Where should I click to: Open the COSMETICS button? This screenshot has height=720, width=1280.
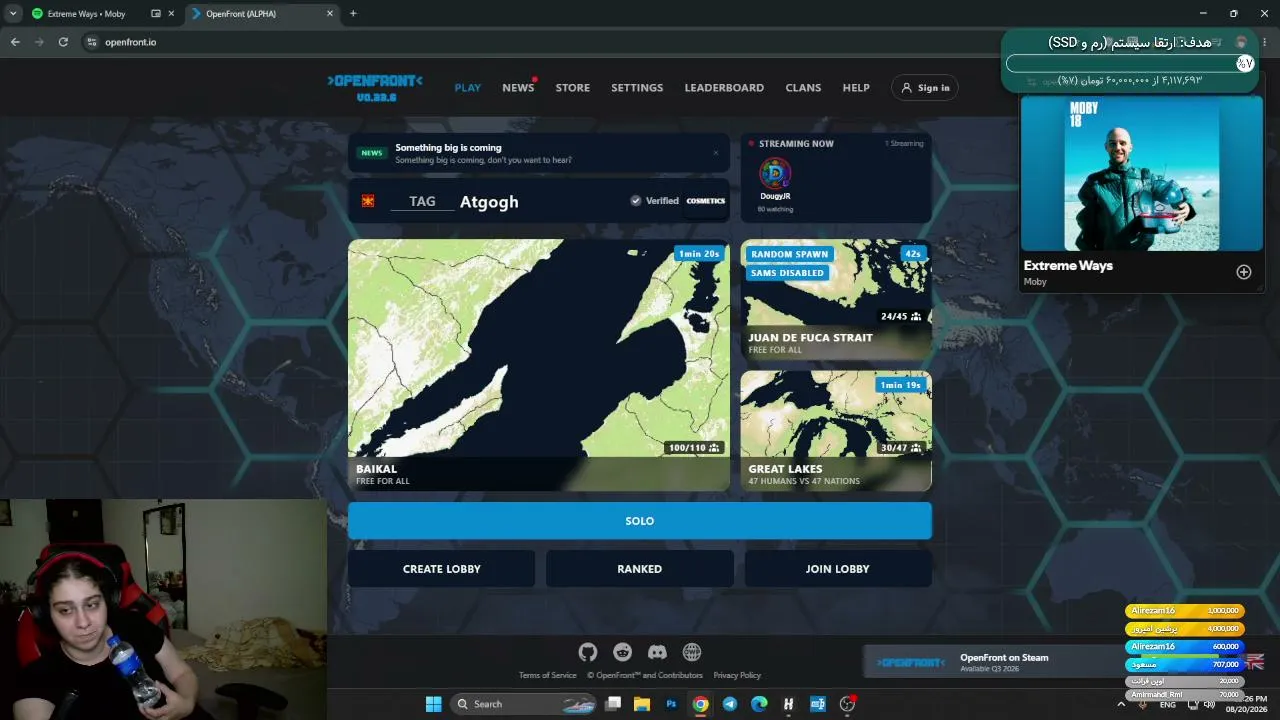point(706,201)
